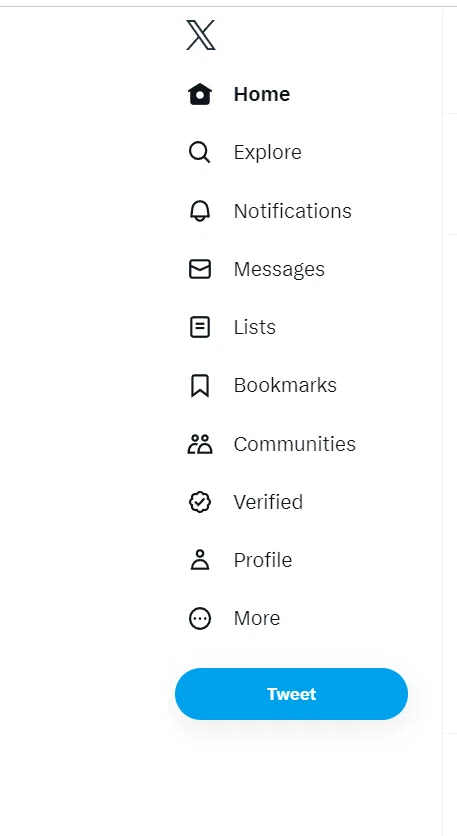Click the Home house icon
Image resolution: width=457 pixels, height=836 pixels.
[x=200, y=94]
